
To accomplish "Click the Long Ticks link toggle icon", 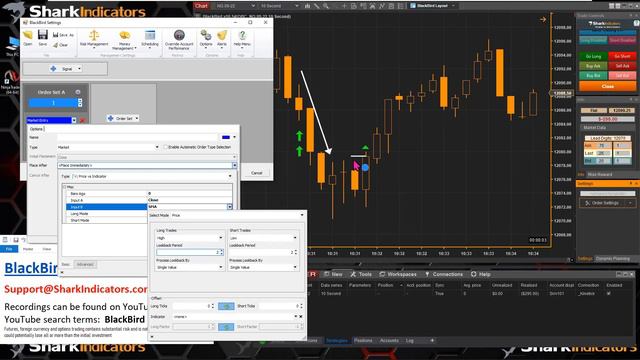I will click(x=226, y=306).
